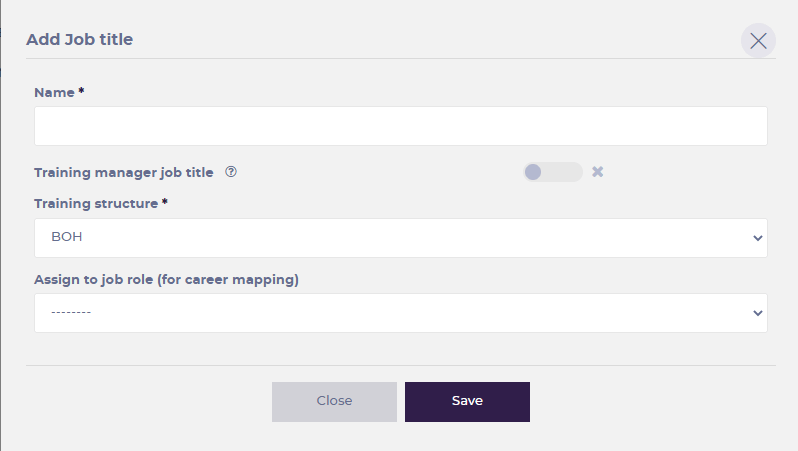
Task: Select the BOH value text
Action: (x=67, y=237)
